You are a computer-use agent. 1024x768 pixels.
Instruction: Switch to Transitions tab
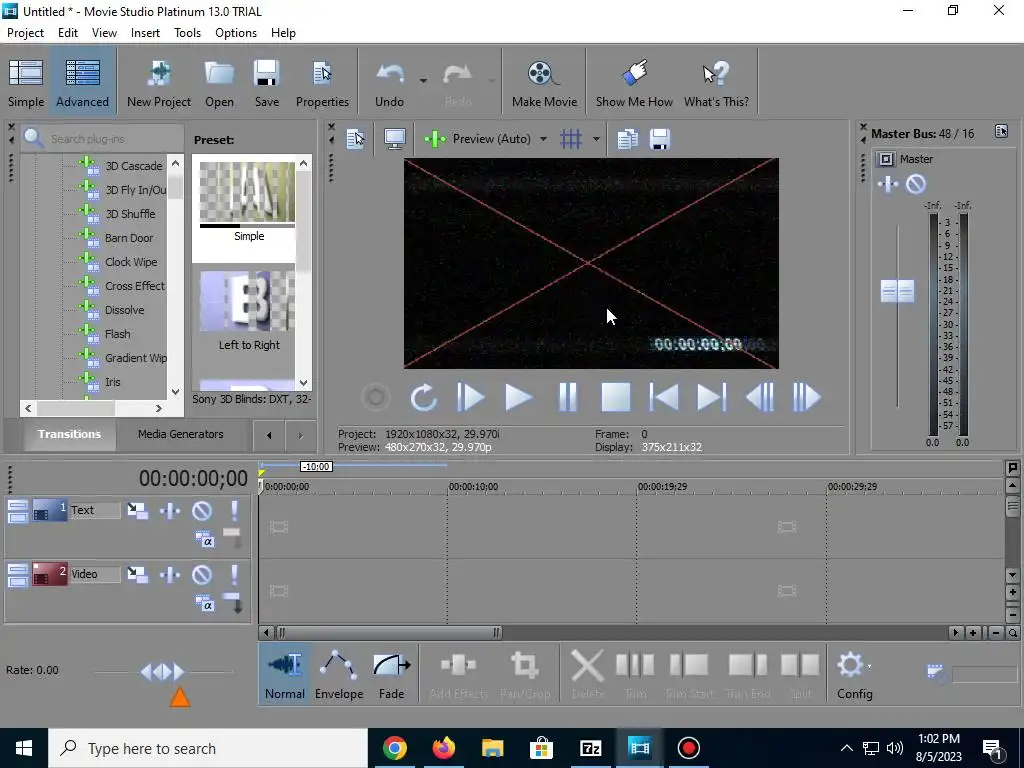(x=69, y=434)
